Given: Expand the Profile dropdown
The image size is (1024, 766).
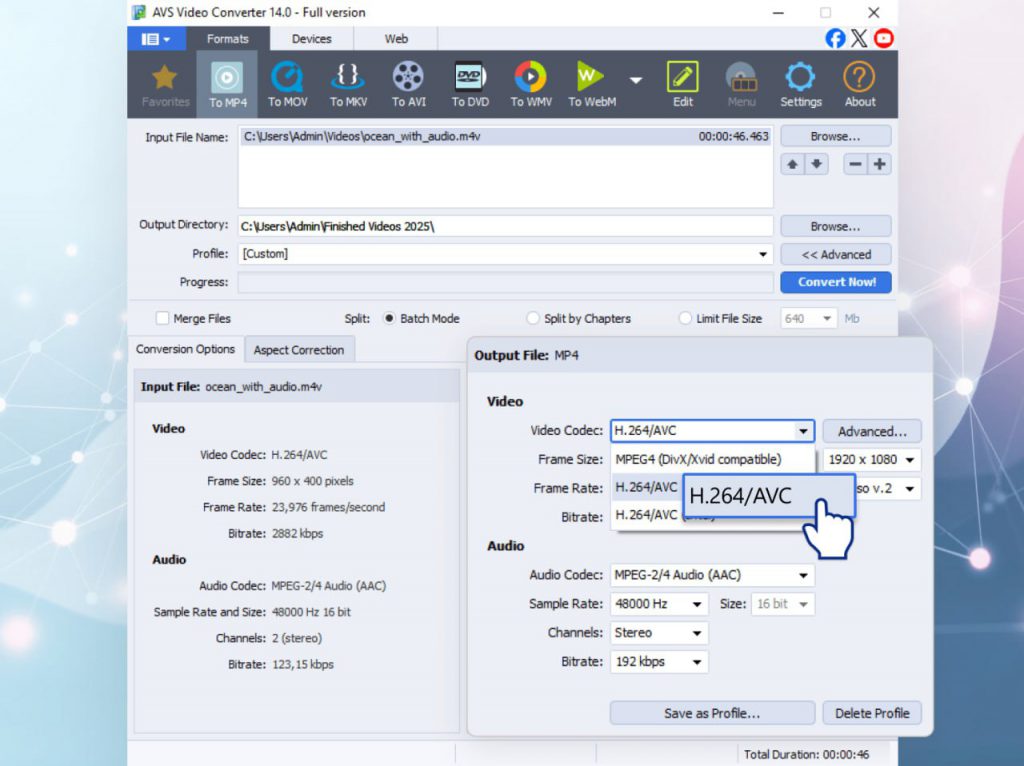Looking at the screenshot, I should (764, 255).
